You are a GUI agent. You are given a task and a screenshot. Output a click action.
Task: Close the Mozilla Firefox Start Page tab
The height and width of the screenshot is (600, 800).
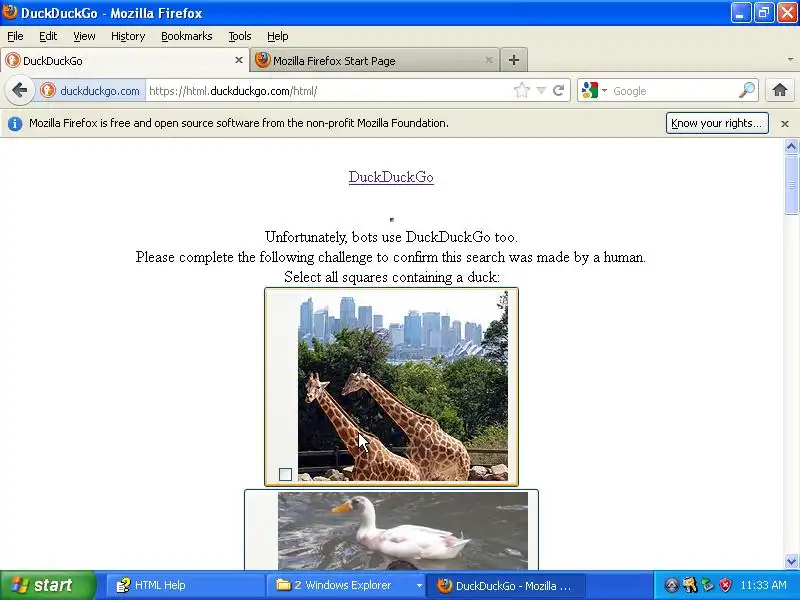tap(488, 60)
